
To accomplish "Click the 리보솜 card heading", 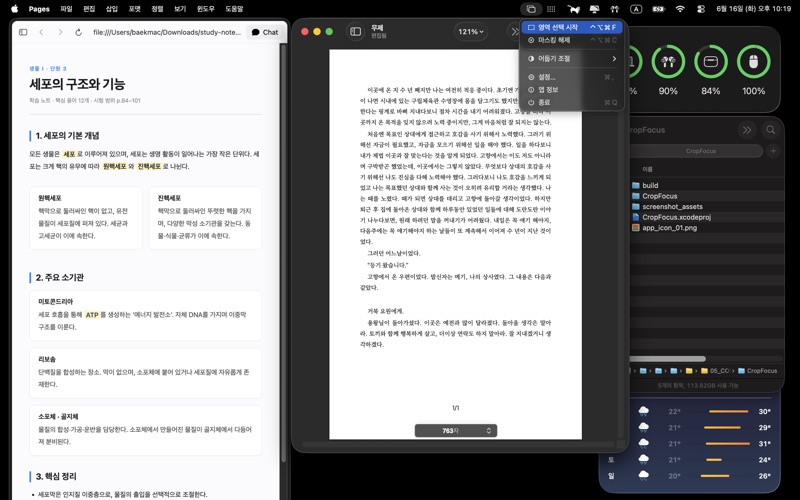I will [47, 359].
